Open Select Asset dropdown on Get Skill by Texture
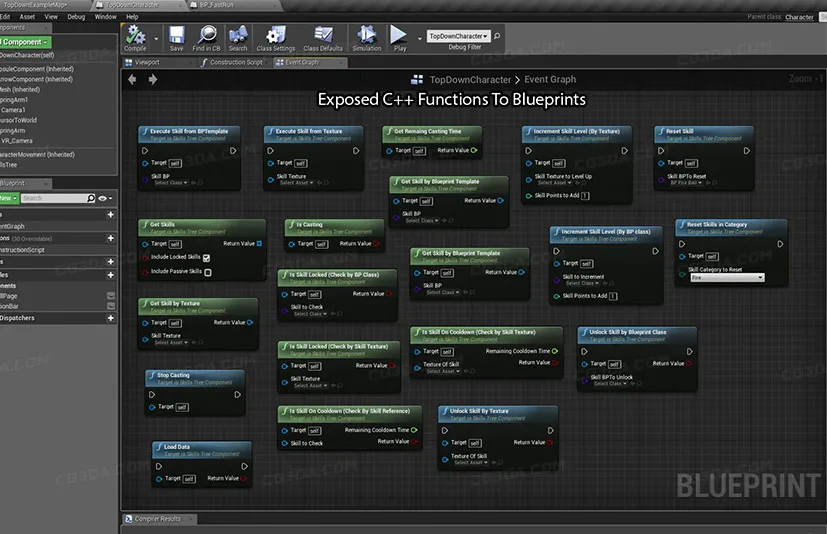The width and height of the screenshot is (827, 534). pyautogui.click(x=171, y=342)
